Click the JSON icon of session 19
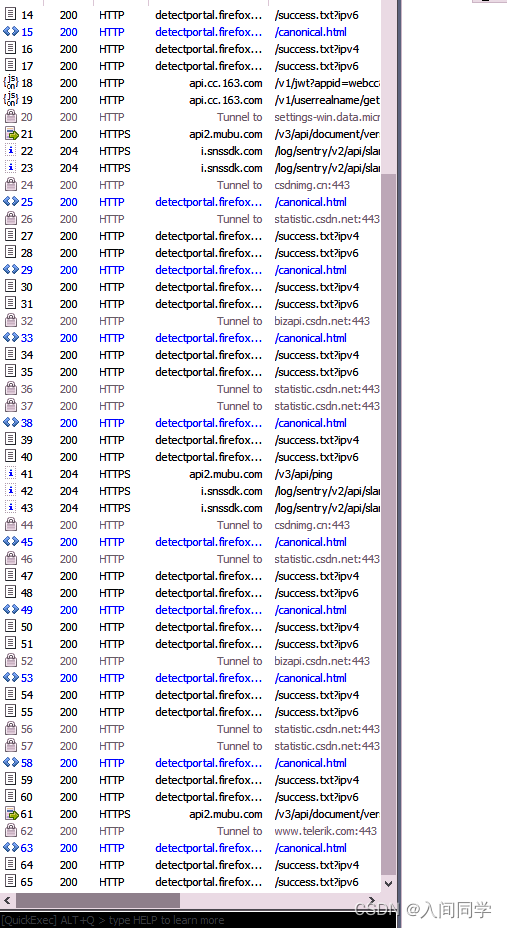Image resolution: width=507 pixels, height=928 pixels. click(10, 99)
